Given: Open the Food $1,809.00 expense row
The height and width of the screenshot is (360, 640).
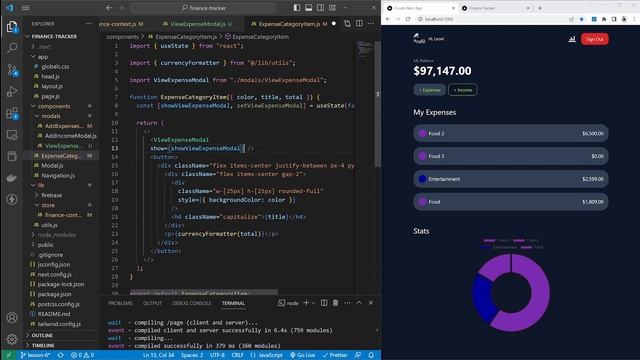Looking at the screenshot, I should point(511,202).
